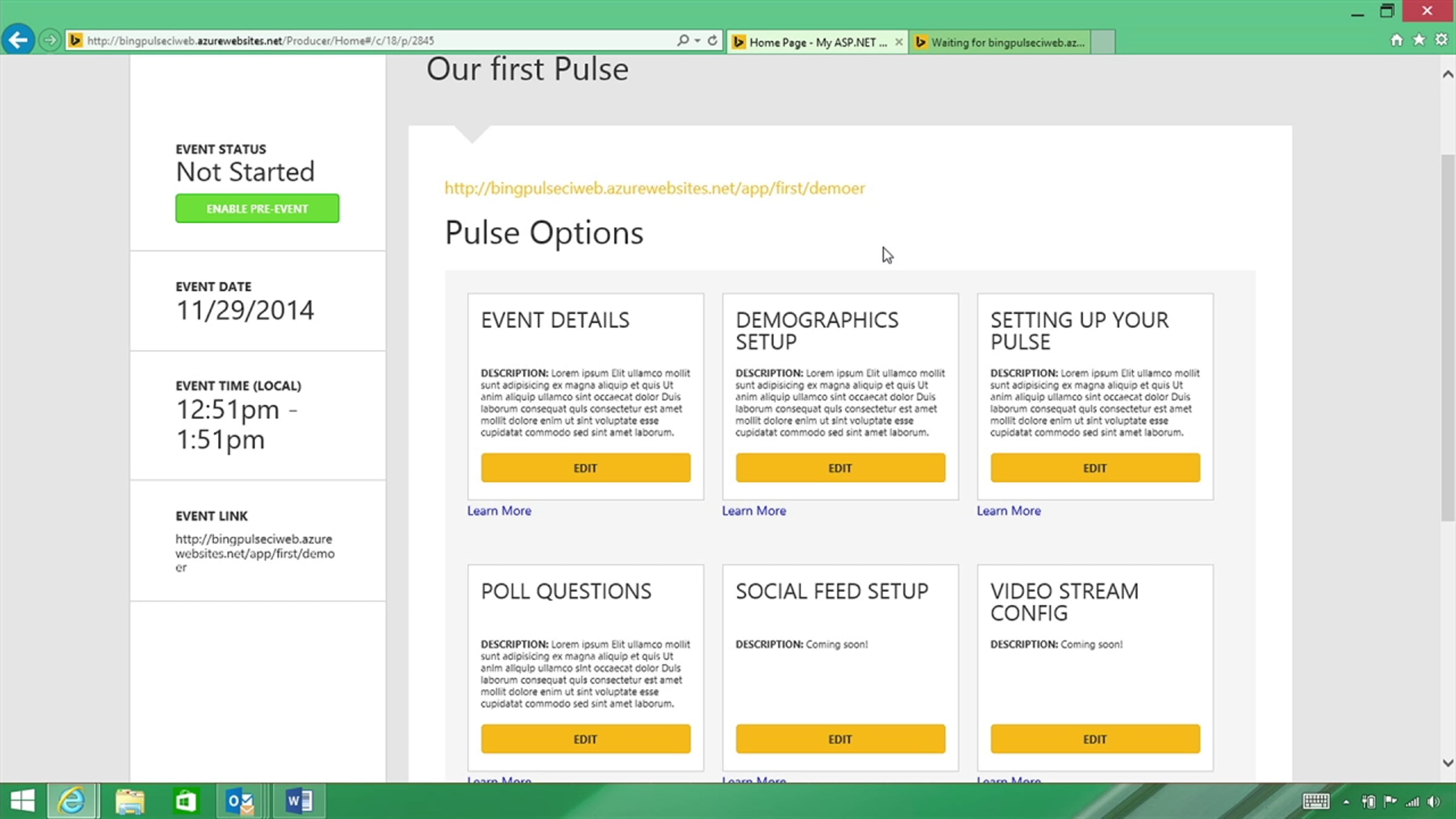Click the address bar refresh icon
This screenshot has width=1456, height=819.
point(712,40)
